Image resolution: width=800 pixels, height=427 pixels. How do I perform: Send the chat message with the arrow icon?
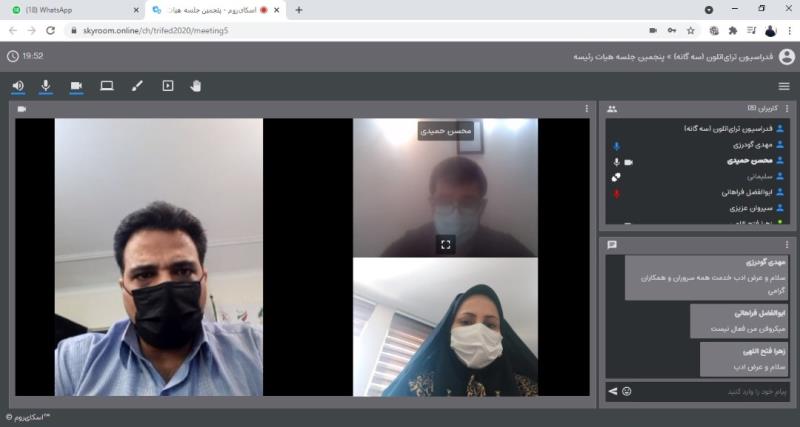point(613,391)
